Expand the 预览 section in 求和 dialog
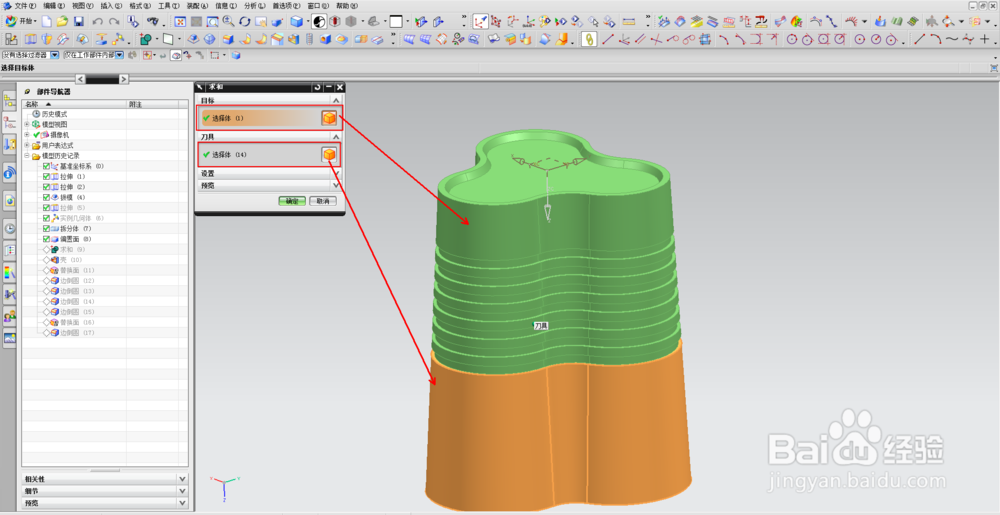 [336, 185]
